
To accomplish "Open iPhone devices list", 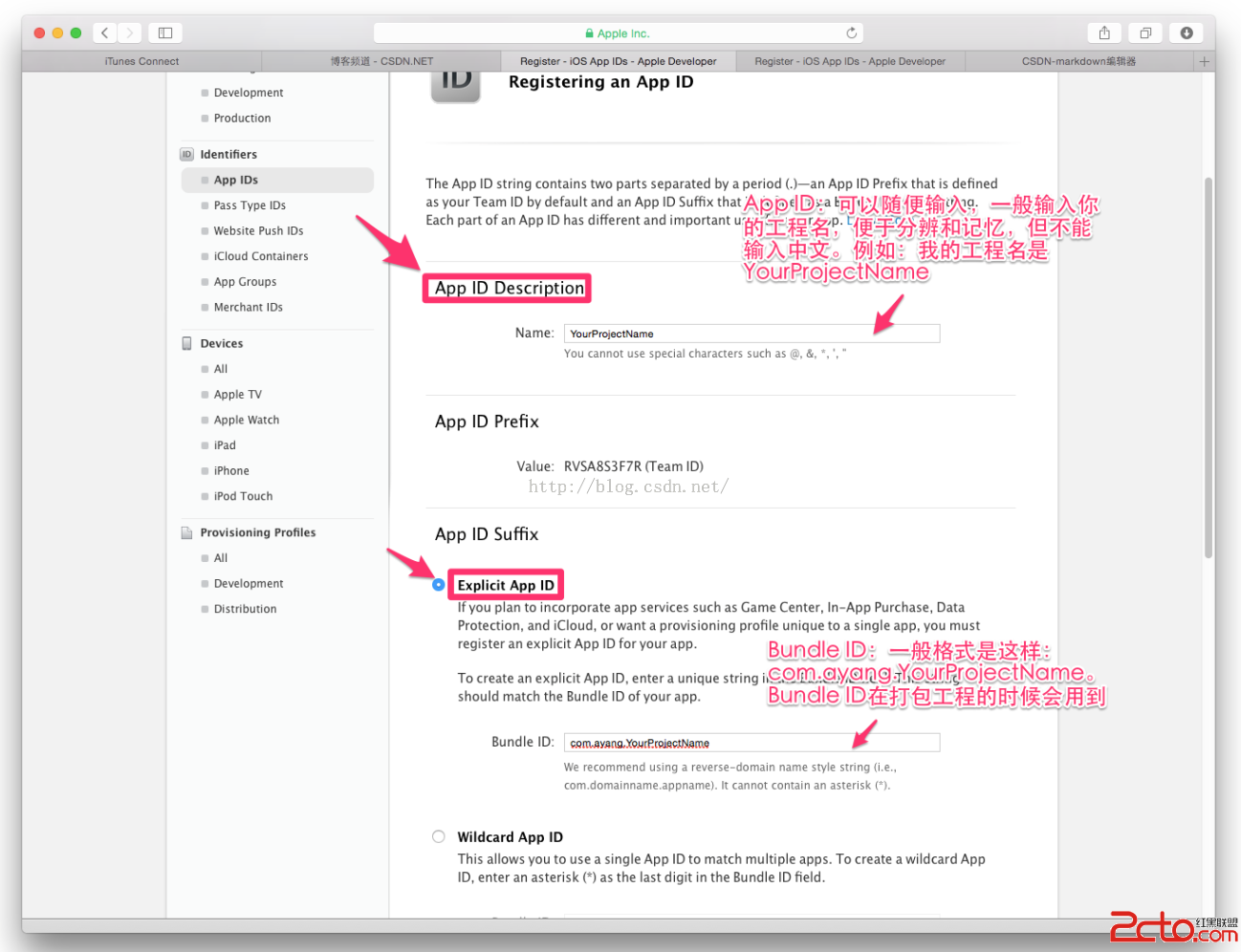I will pyautogui.click(x=231, y=471).
